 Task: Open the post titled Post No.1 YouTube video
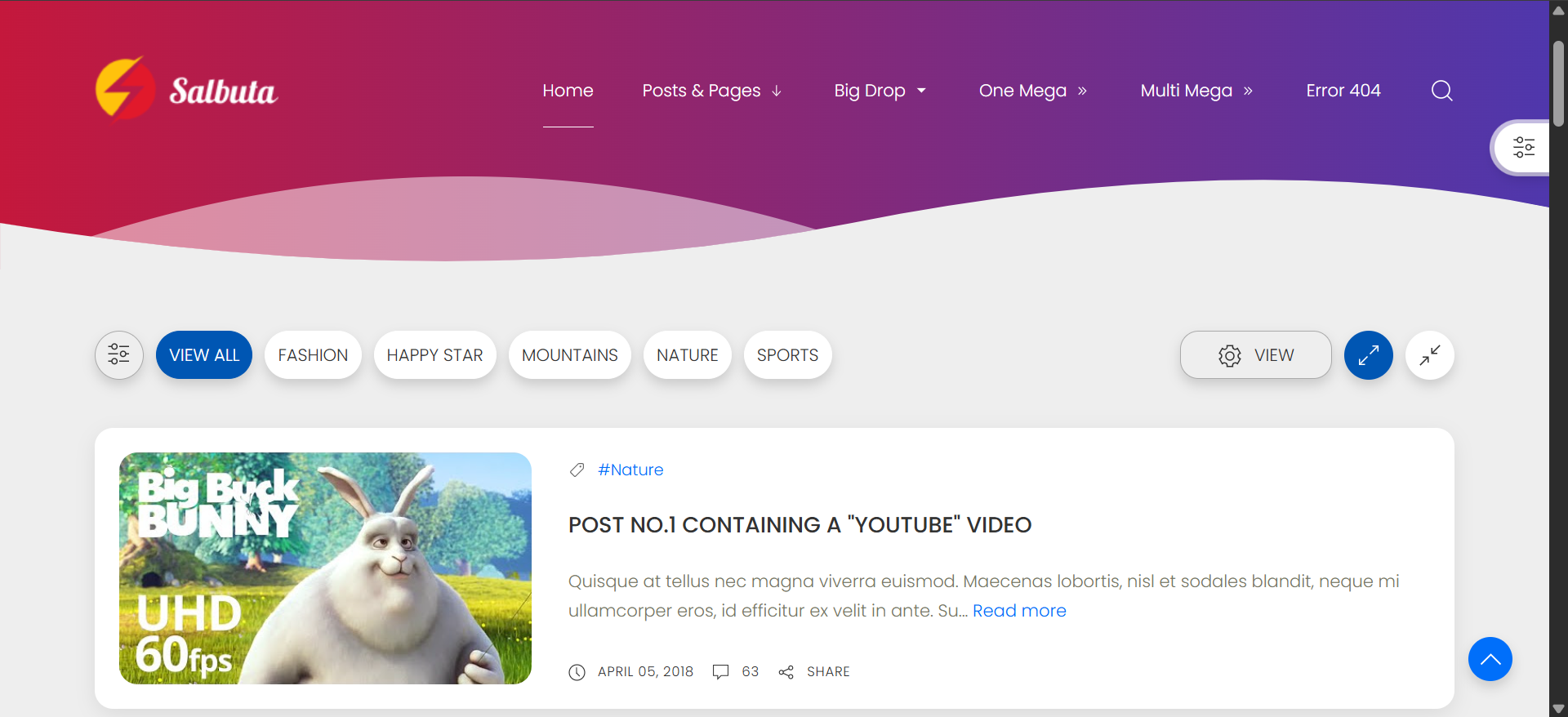[800, 525]
